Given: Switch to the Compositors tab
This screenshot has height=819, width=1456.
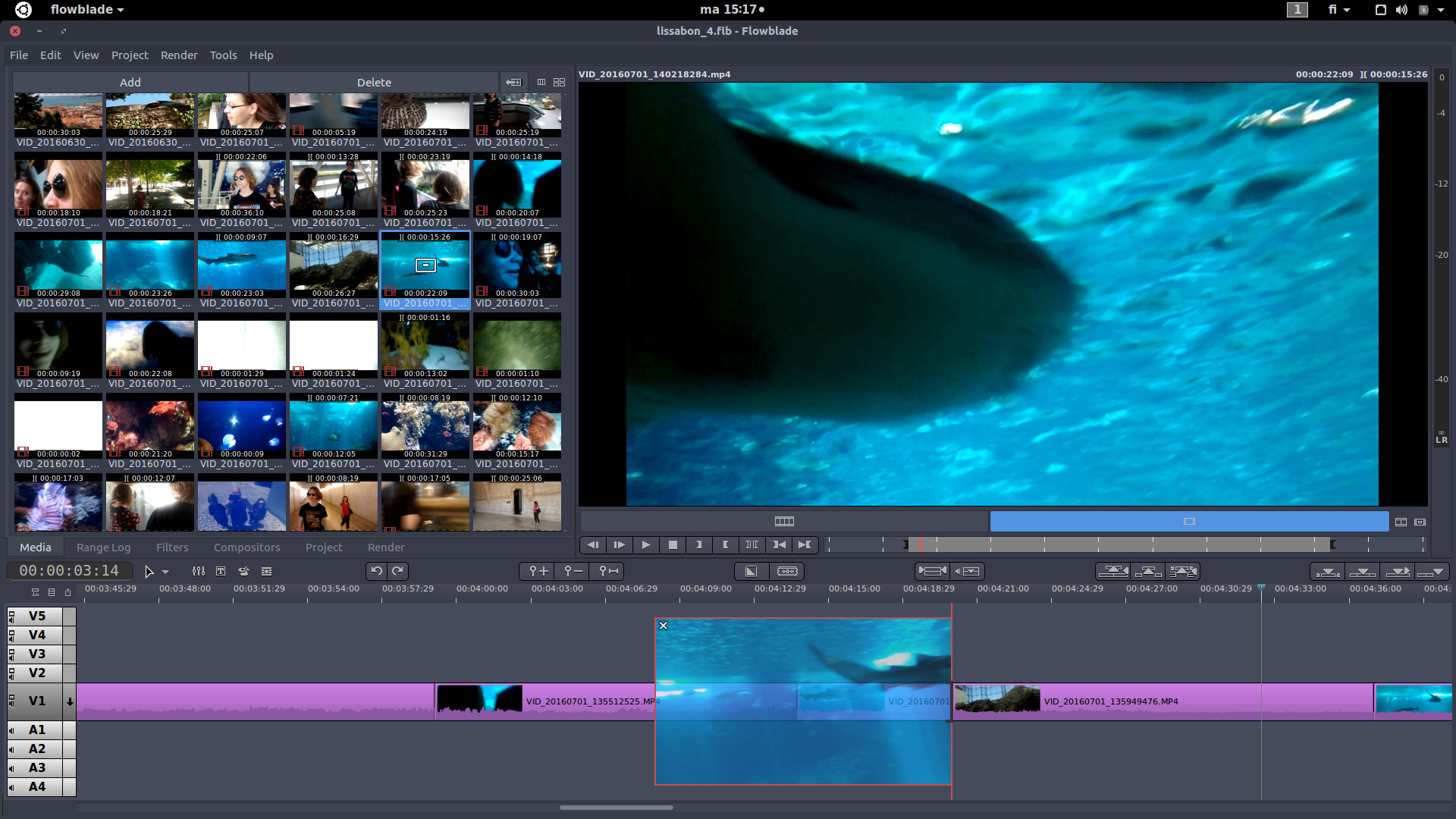Looking at the screenshot, I should click(x=246, y=547).
